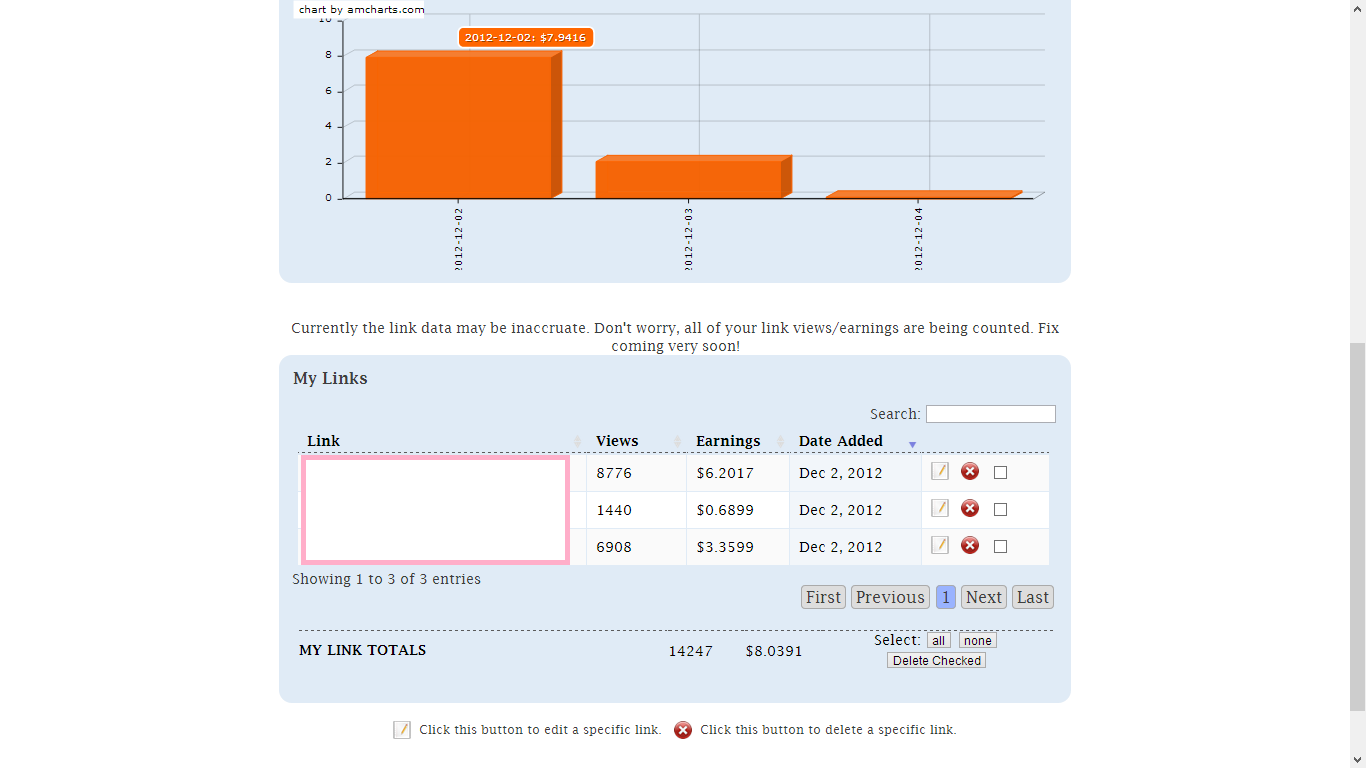
Task: Click the MY LINK TOTALS label
Action: tap(363, 650)
